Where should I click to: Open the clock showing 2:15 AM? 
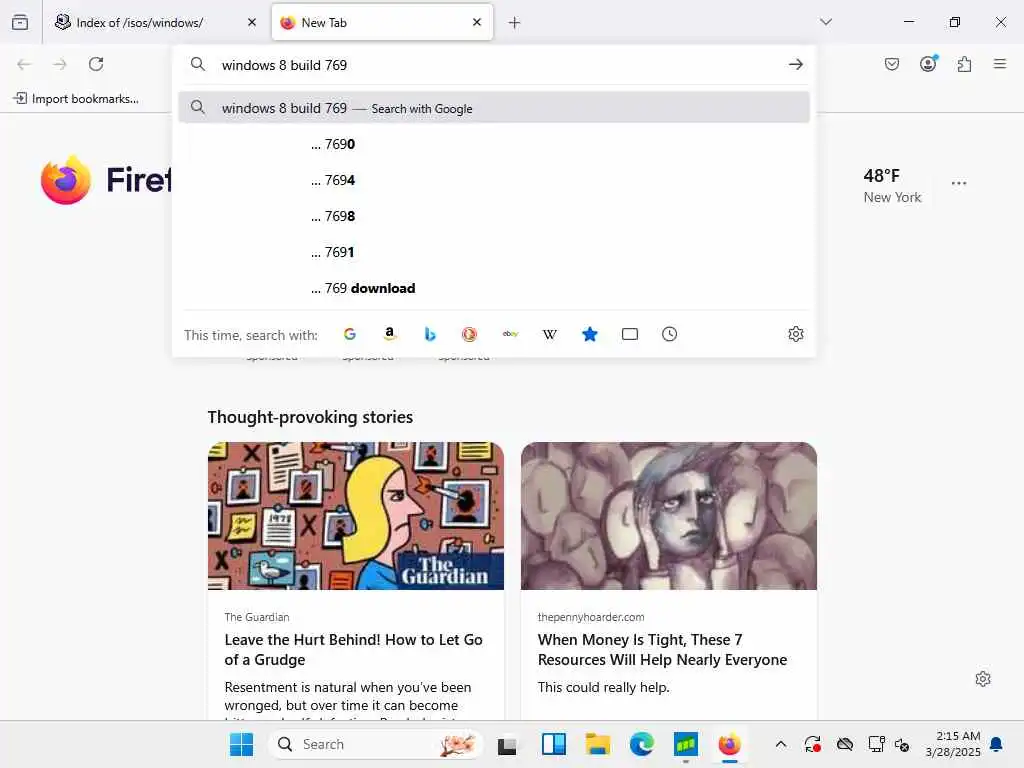[x=953, y=744]
